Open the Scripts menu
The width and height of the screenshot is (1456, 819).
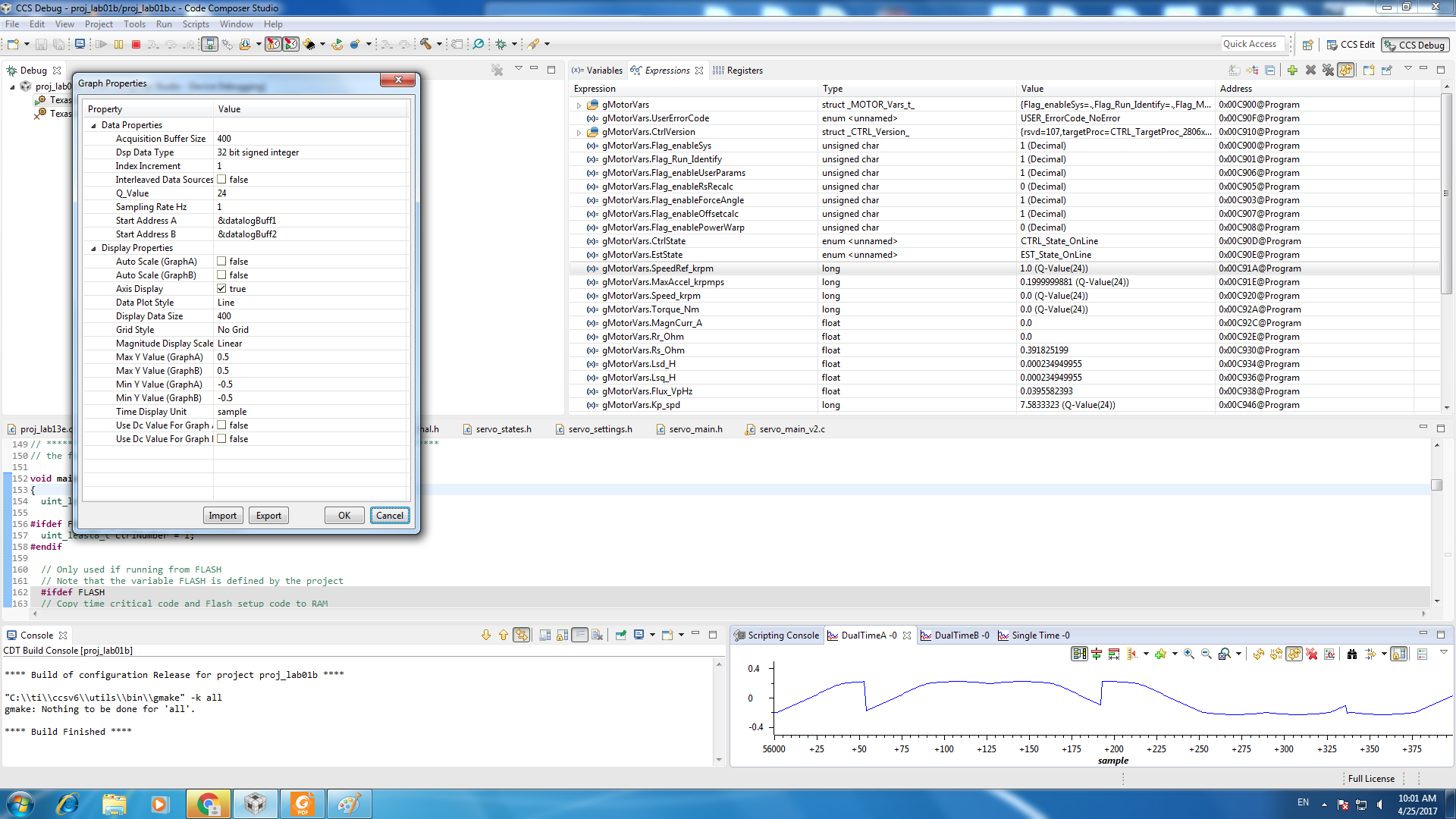[x=196, y=24]
